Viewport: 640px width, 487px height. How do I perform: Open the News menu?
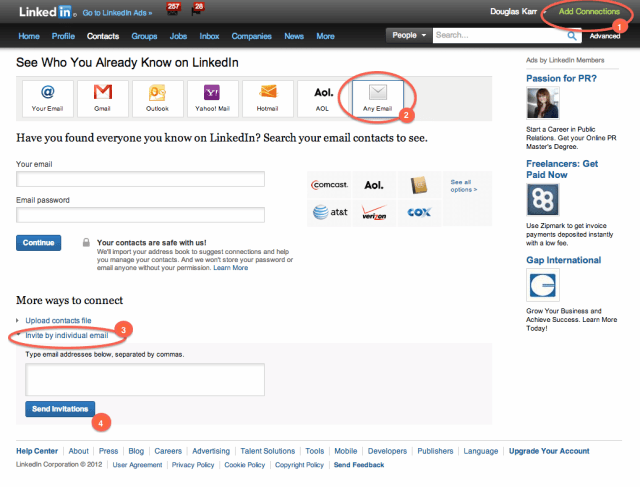click(x=294, y=36)
